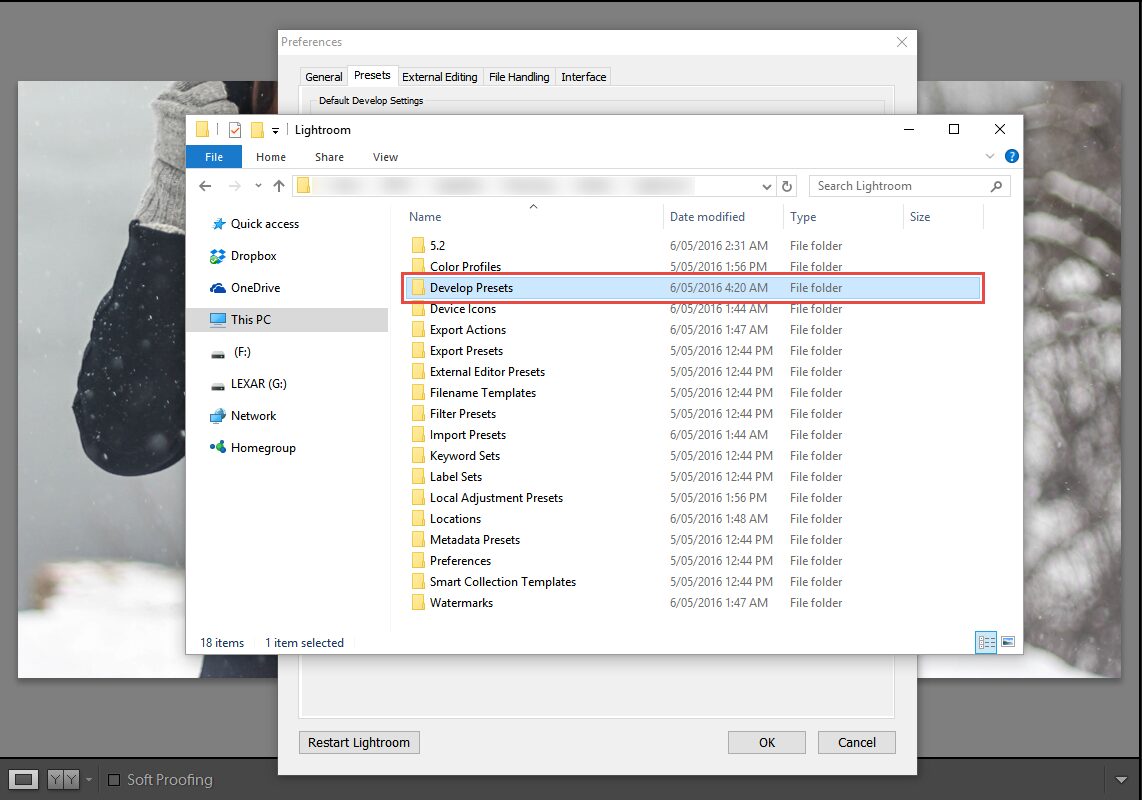1142x800 pixels.
Task: Click the search magnifier icon
Action: coord(996,186)
